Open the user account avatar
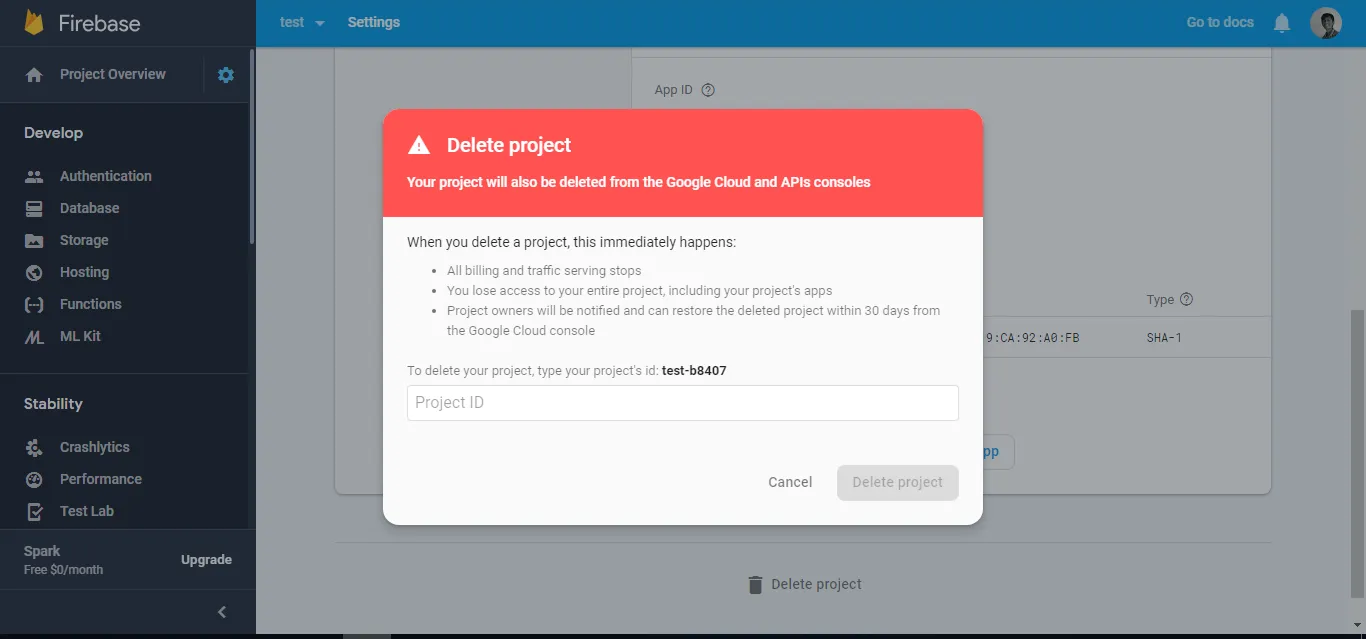The width and height of the screenshot is (1366, 639). [x=1326, y=23]
